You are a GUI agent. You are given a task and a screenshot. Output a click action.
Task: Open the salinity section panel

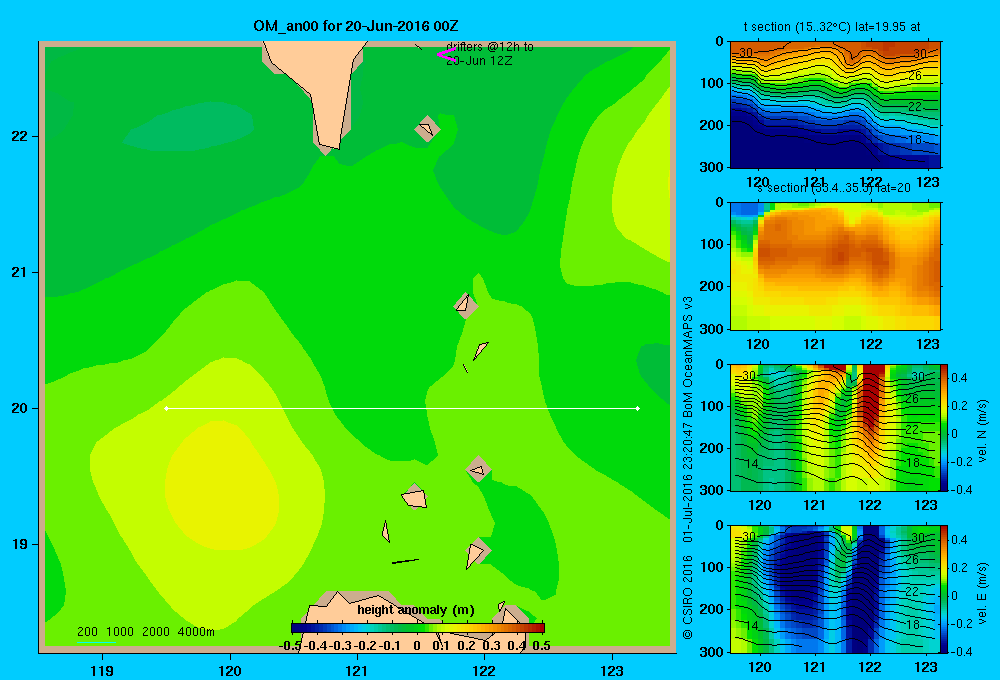click(835, 265)
